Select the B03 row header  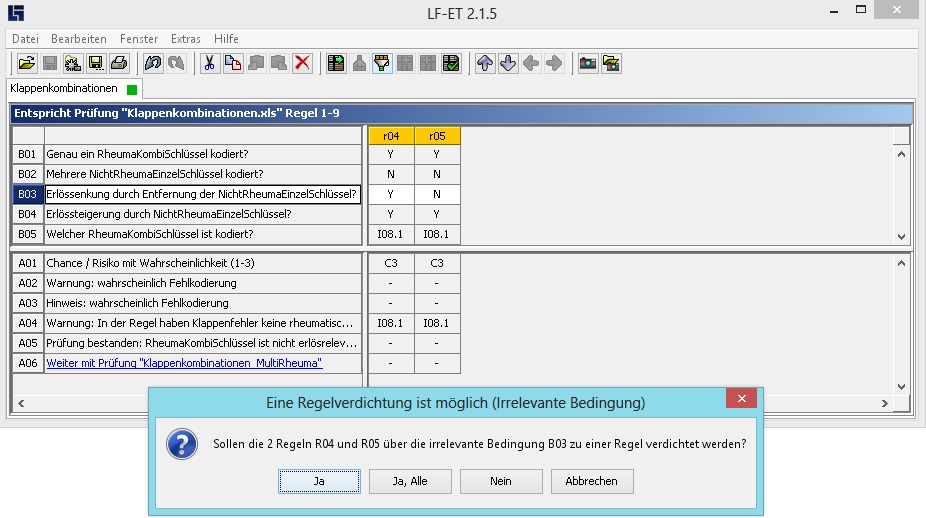[x=28, y=194]
